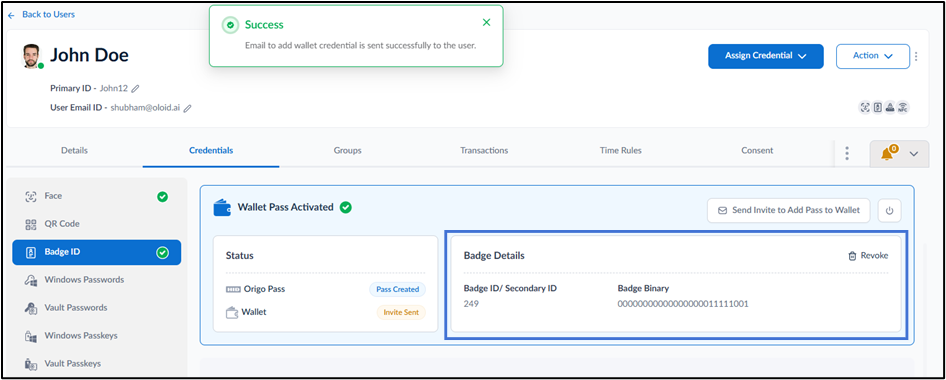
Task: Edit User Email ID with the pencil icon
Action: pyautogui.click(x=188, y=109)
